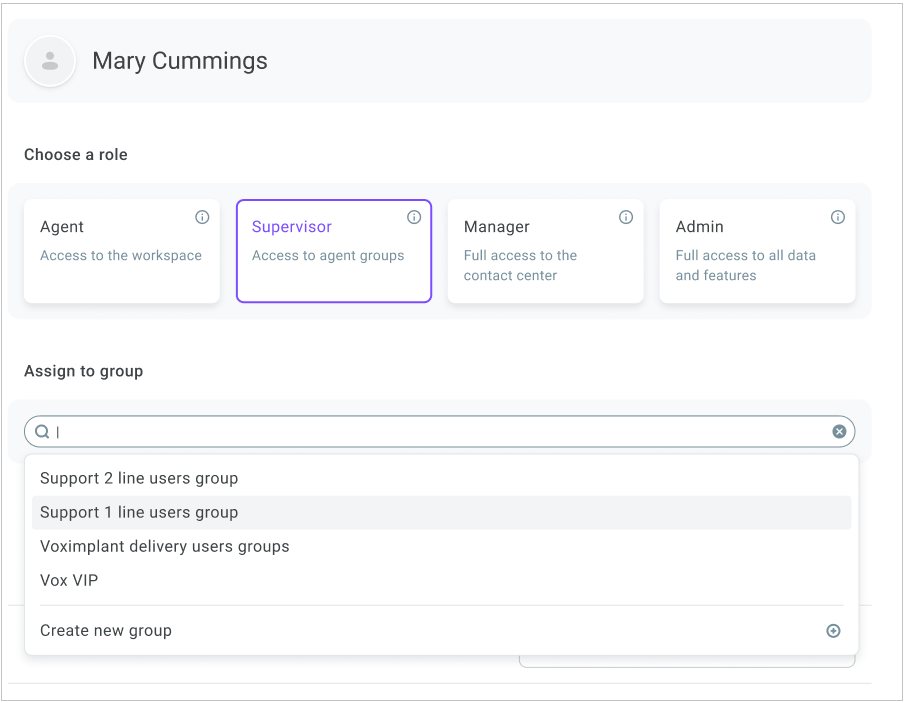Select the Manager role card
The width and height of the screenshot is (906, 703).
(x=545, y=251)
